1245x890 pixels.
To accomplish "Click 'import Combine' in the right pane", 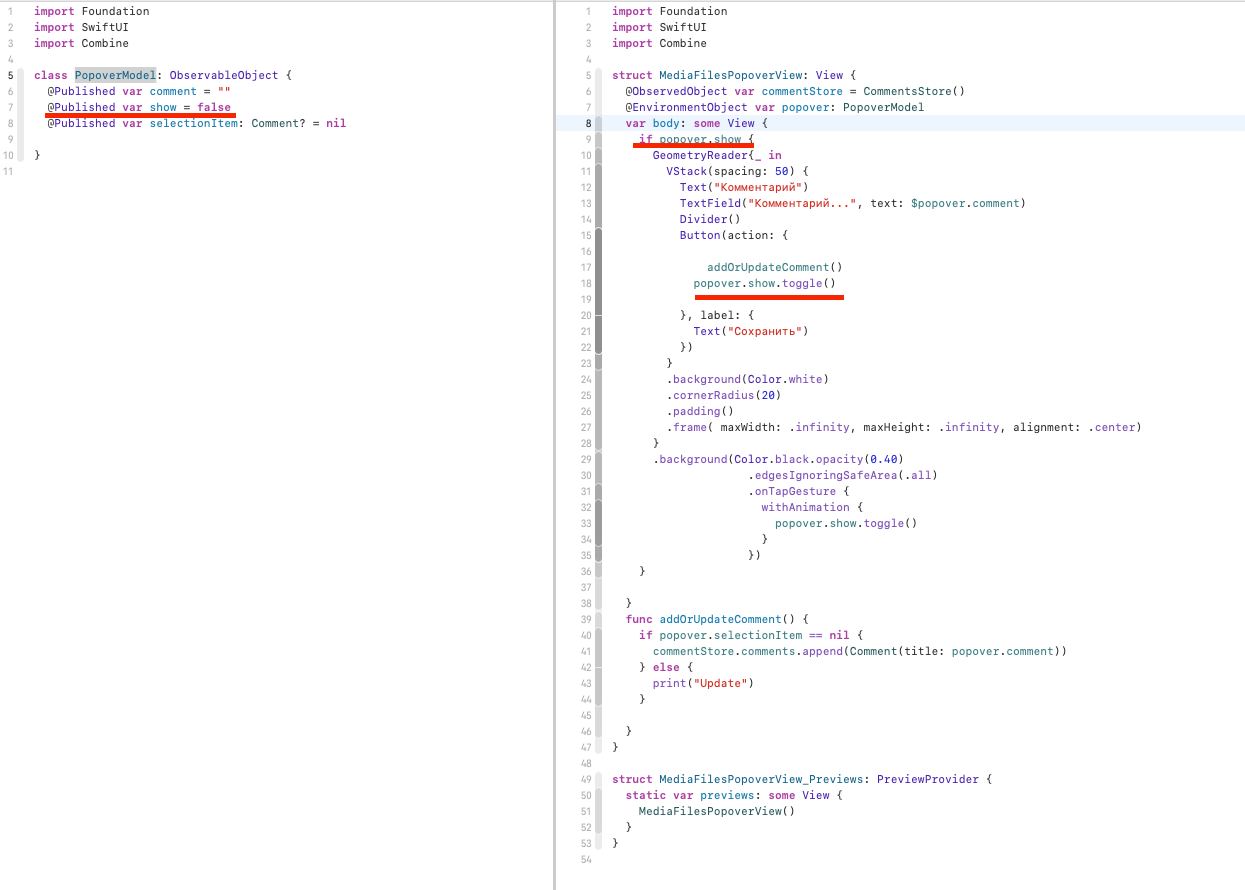I will click(660, 43).
